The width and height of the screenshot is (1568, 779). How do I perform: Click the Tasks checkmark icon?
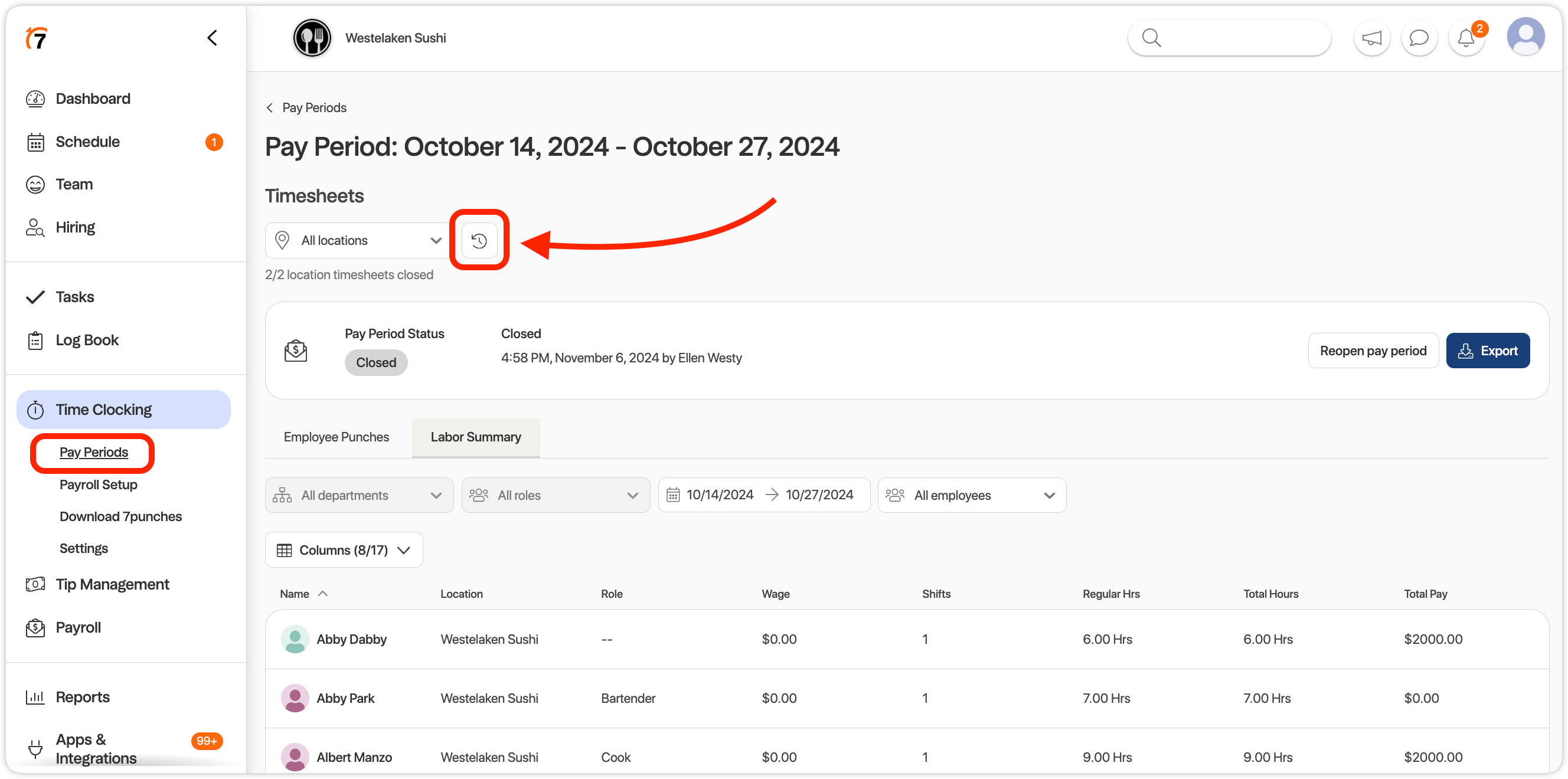(x=35, y=297)
